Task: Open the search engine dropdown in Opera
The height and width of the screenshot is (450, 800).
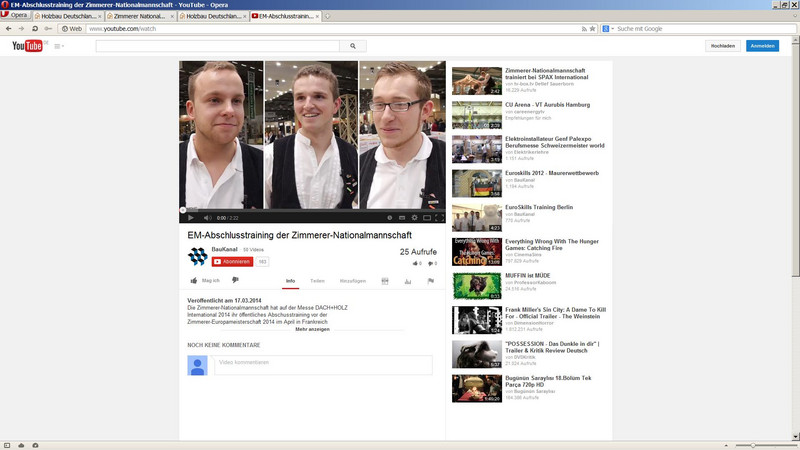Action: click(608, 29)
